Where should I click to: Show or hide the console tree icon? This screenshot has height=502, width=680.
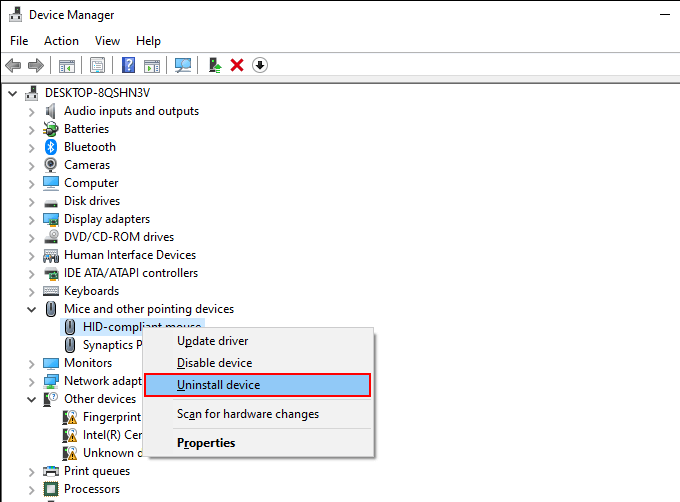(x=67, y=66)
